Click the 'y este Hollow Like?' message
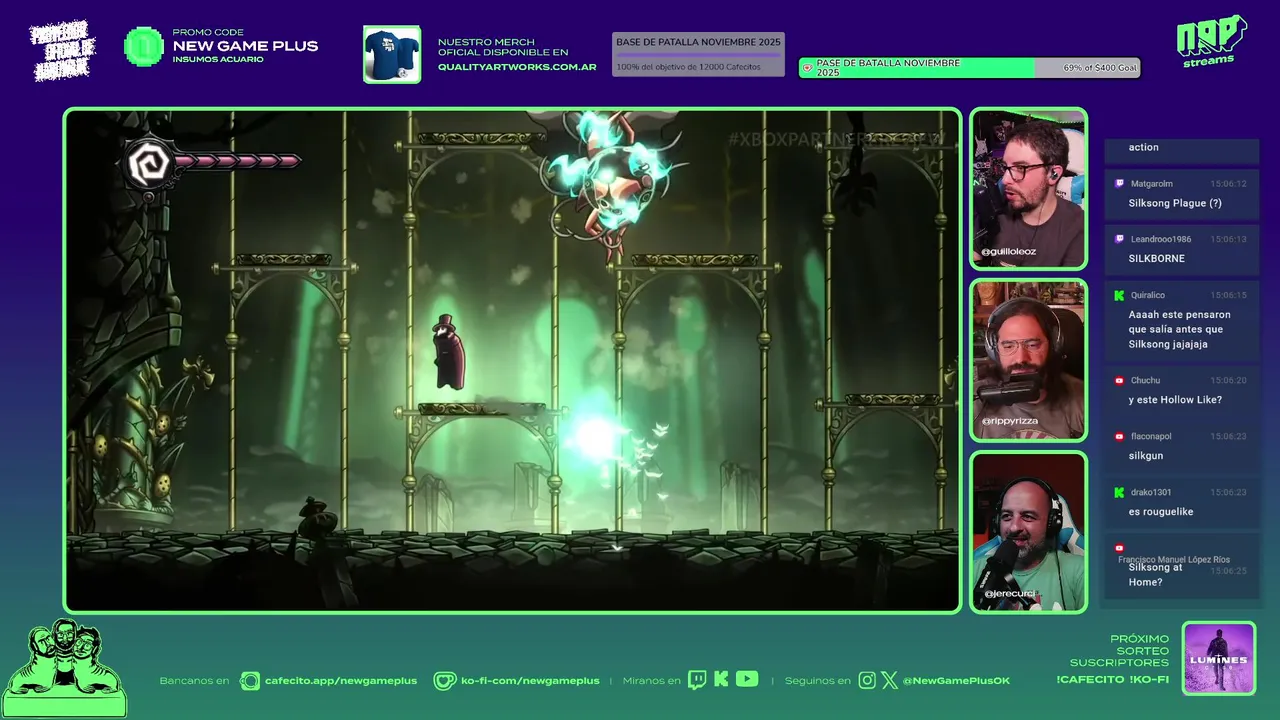 1175,400
